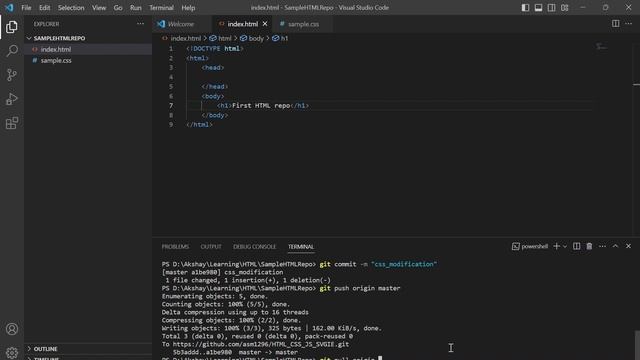This screenshot has width=640, height=360.
Task: Open editor more actions menu
Action: (629, 24)
